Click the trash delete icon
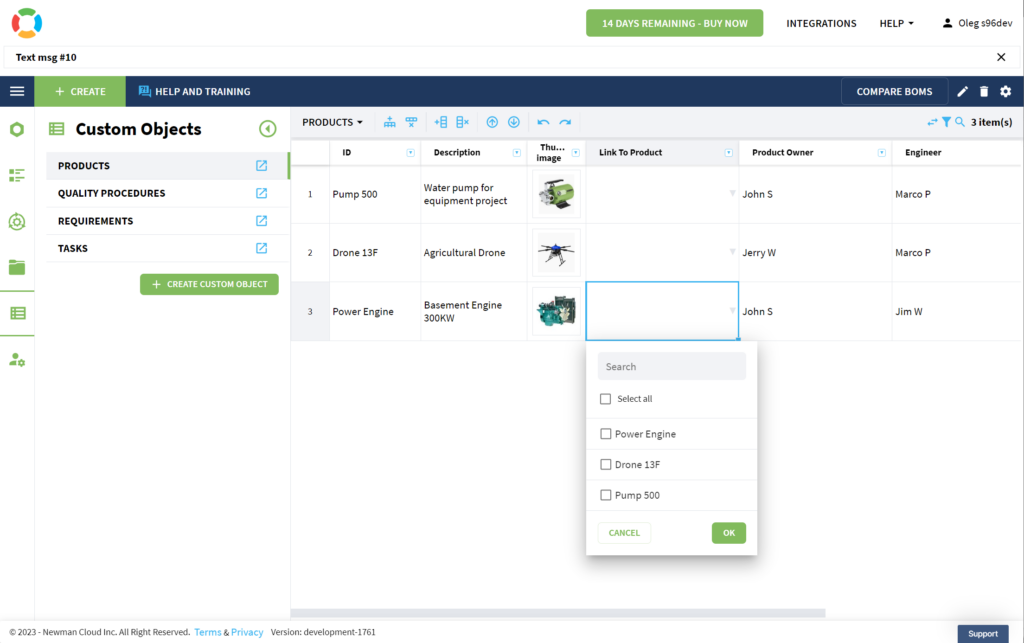1024x643 pixels. [984, 91]
